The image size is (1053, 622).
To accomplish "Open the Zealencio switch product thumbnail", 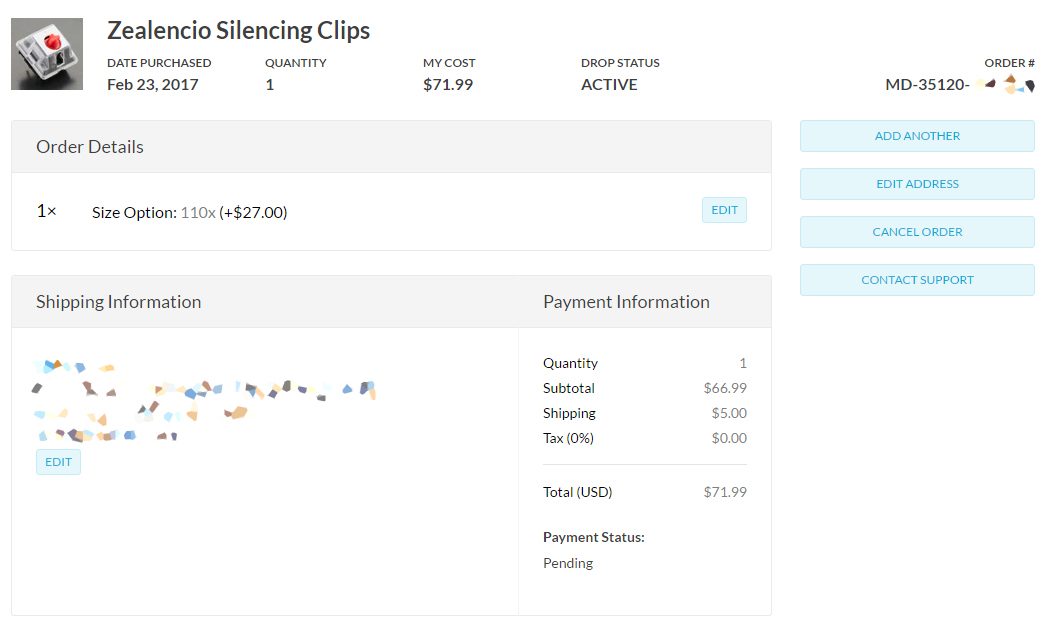I will [x=47, y=54].
